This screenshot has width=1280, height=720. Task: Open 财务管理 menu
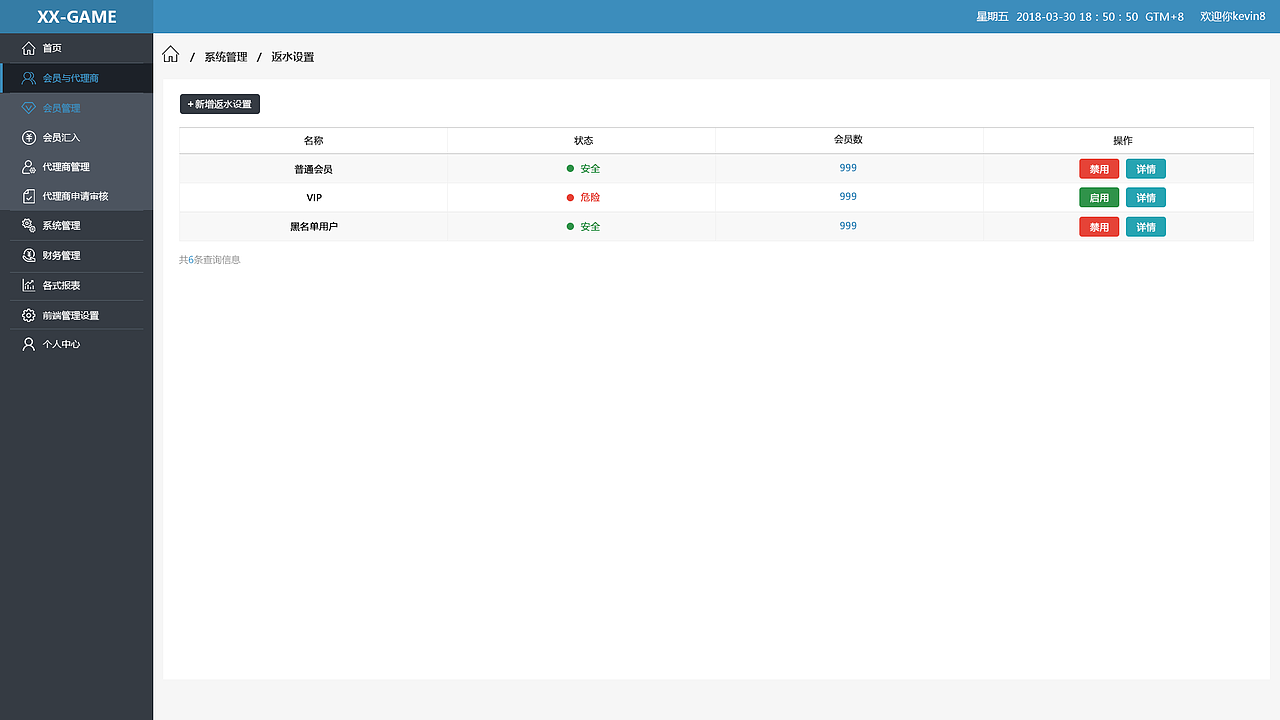(76, 256)
